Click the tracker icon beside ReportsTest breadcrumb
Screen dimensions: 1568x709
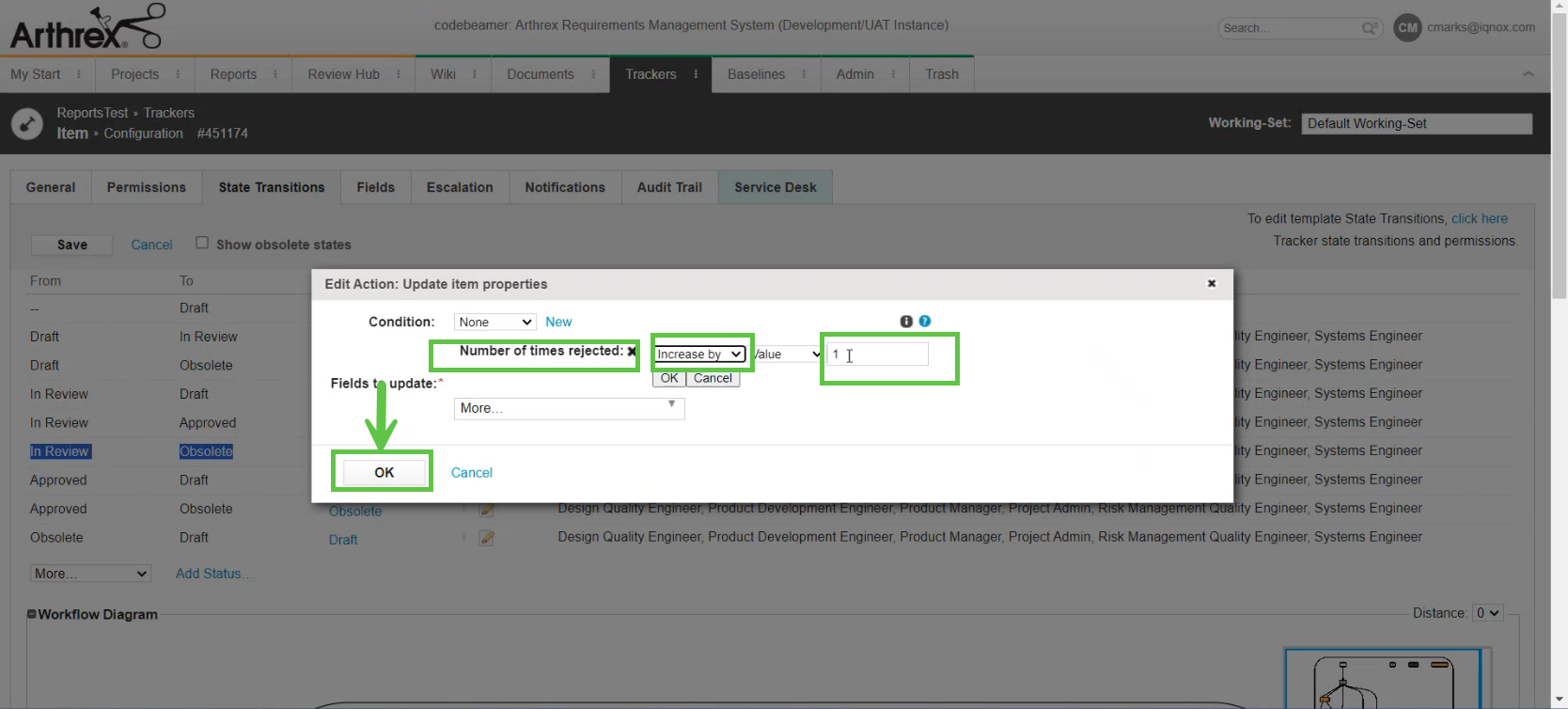tap(26, 123)
